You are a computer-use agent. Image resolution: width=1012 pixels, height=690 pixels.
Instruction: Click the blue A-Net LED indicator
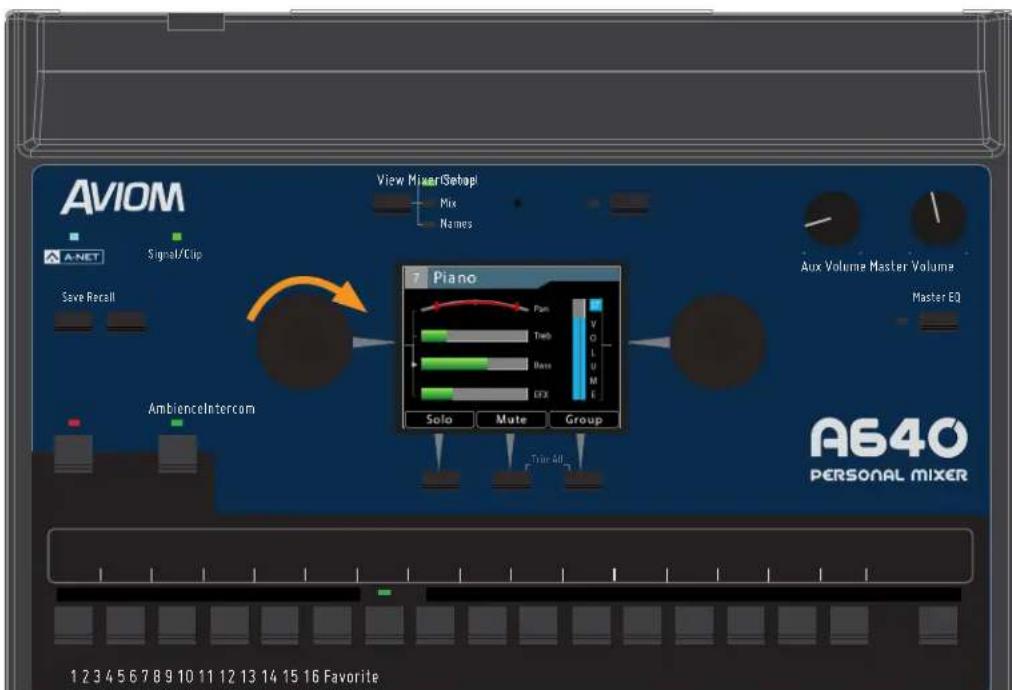(x=74, y=237)
